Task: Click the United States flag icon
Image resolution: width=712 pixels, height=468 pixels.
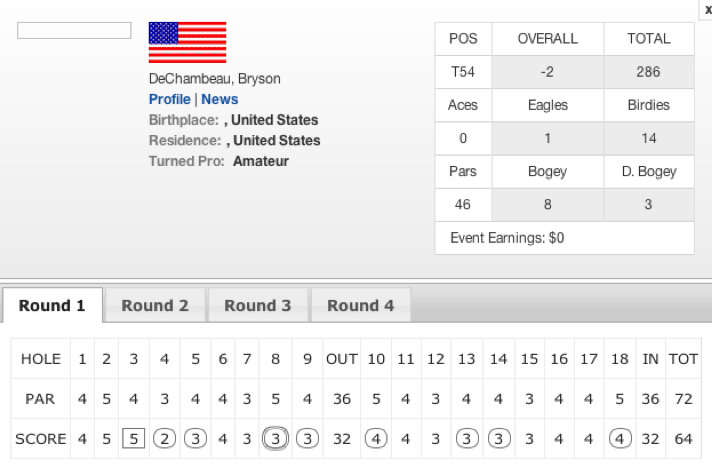Action: 188,43
